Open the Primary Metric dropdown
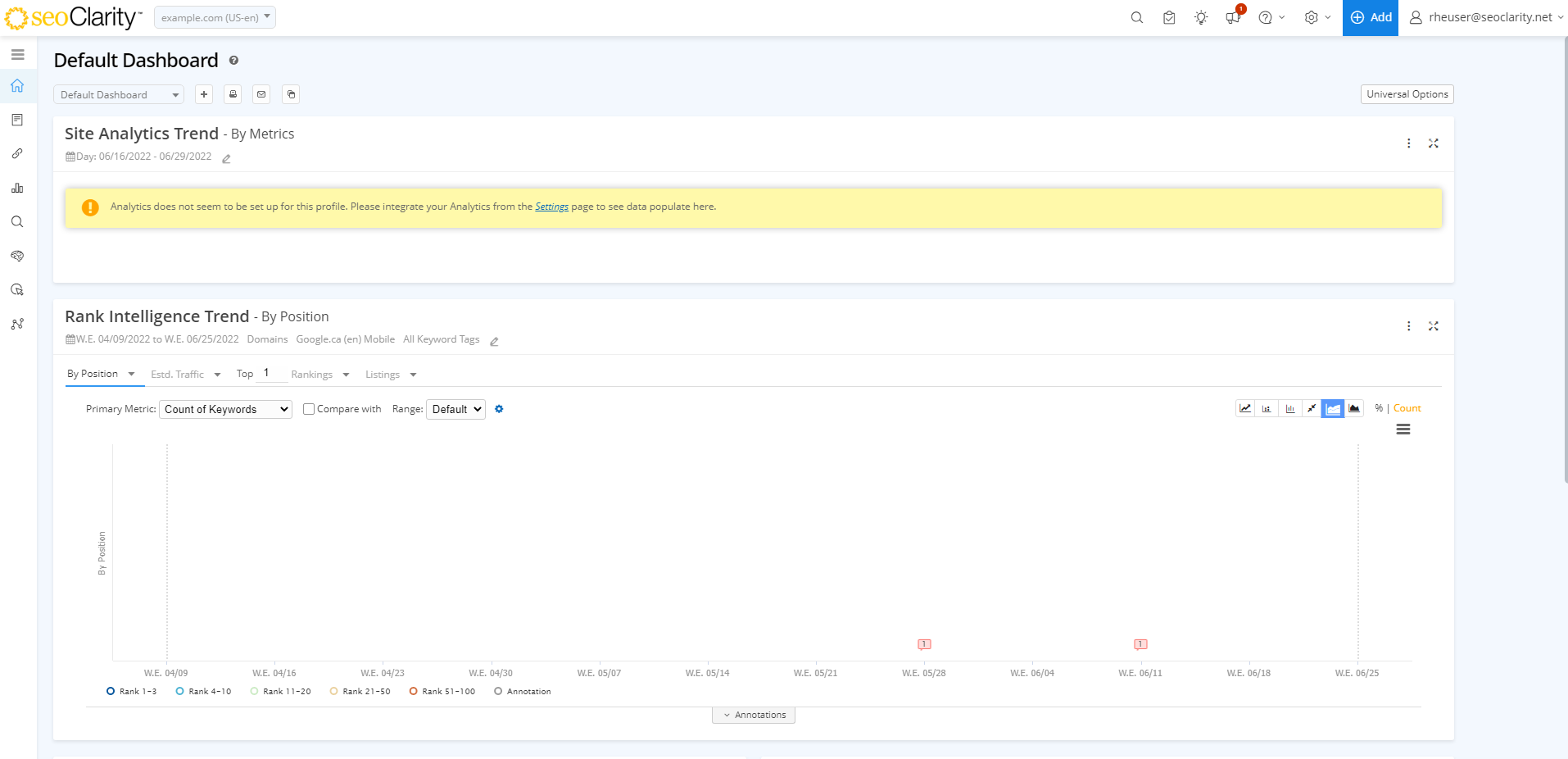This screenshot has height=759, width=1568. (225, 409)
